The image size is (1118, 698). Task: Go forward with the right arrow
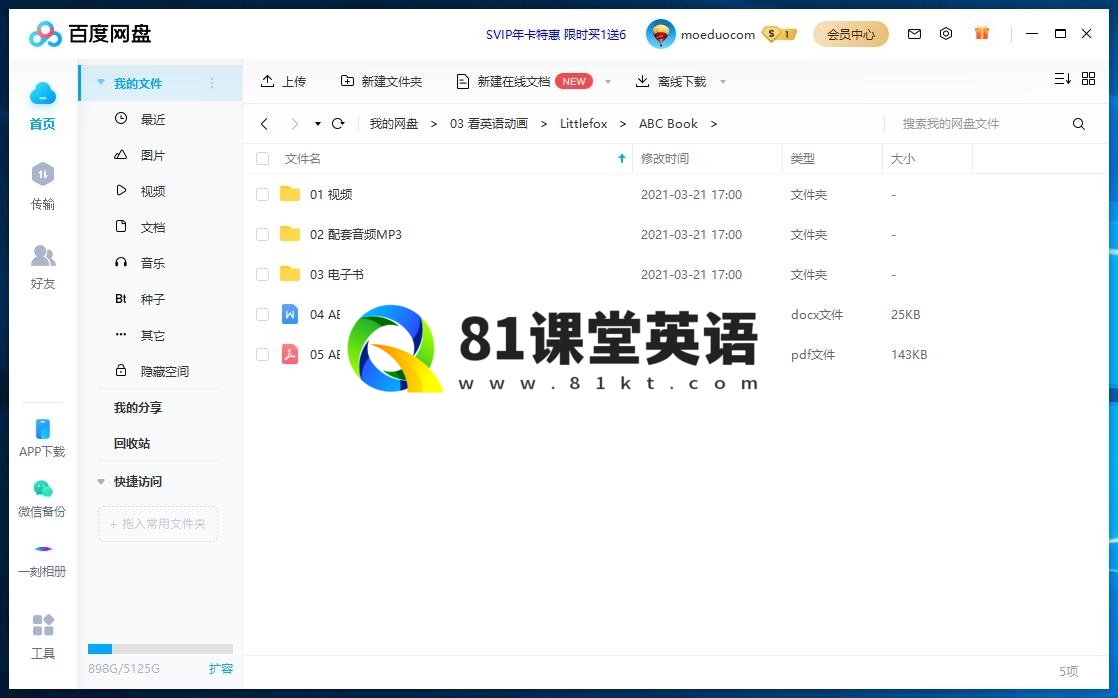[x=294, y=124]
